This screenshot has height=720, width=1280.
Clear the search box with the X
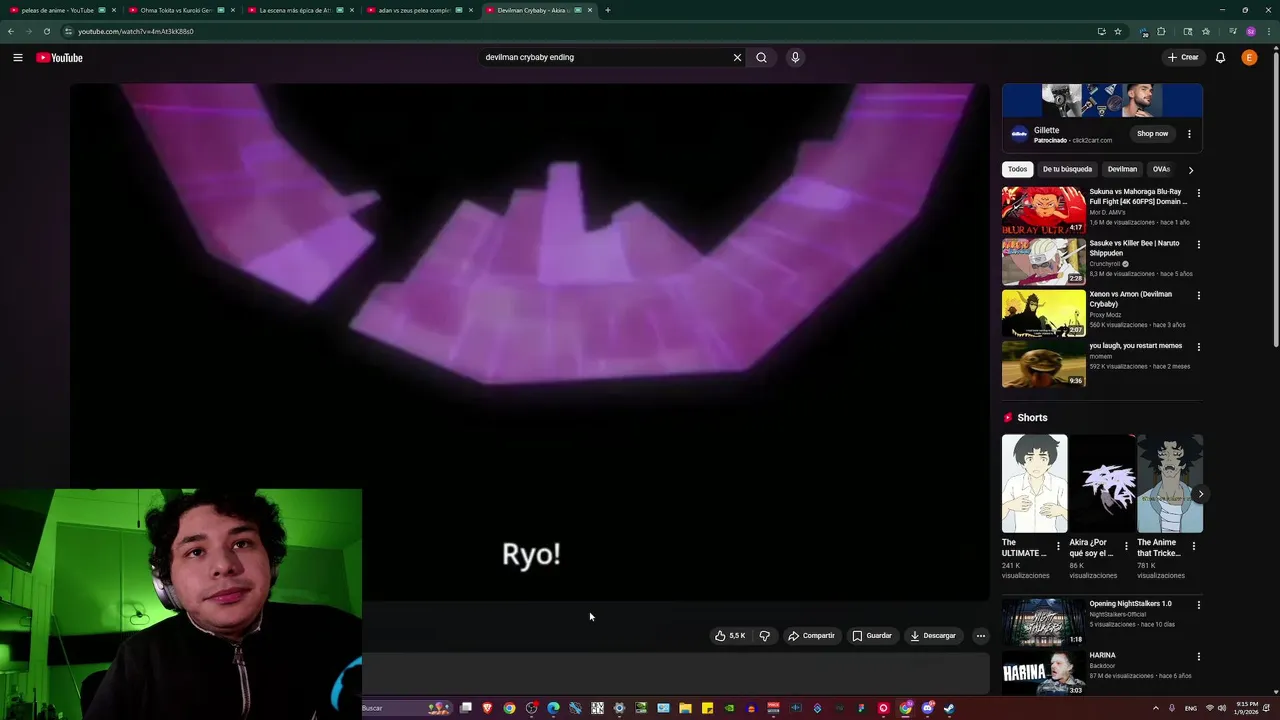click(x=737, y=58)
